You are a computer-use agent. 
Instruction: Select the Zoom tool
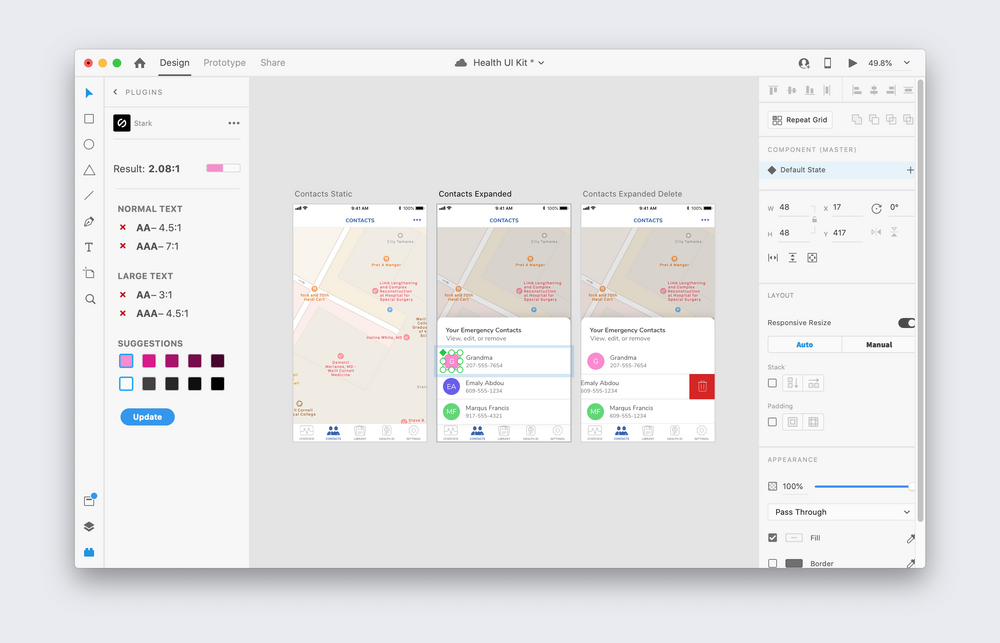click(x=88, y=298)
